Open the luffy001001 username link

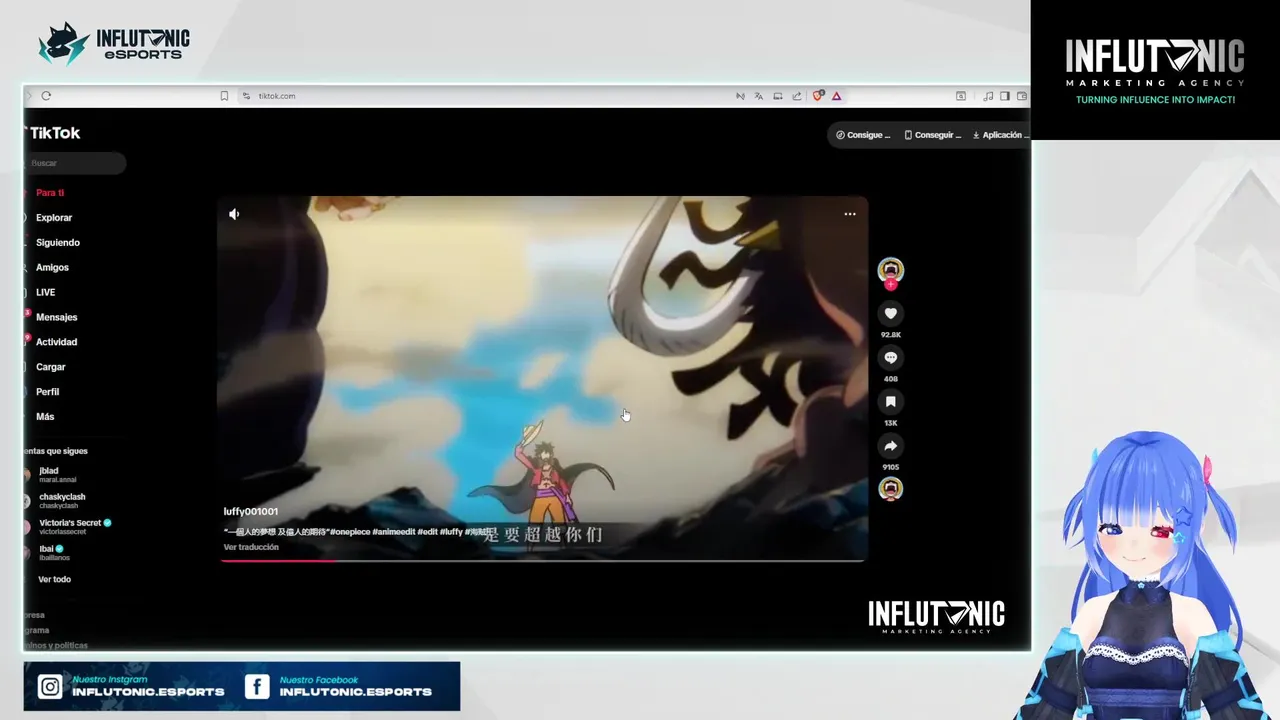[x=250, y=511]
